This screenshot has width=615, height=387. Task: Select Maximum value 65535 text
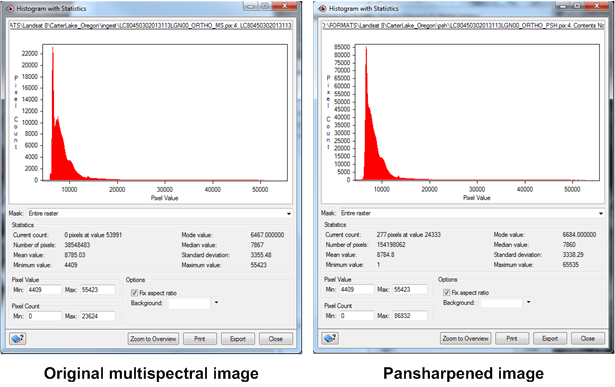click(x=571, y=265)
